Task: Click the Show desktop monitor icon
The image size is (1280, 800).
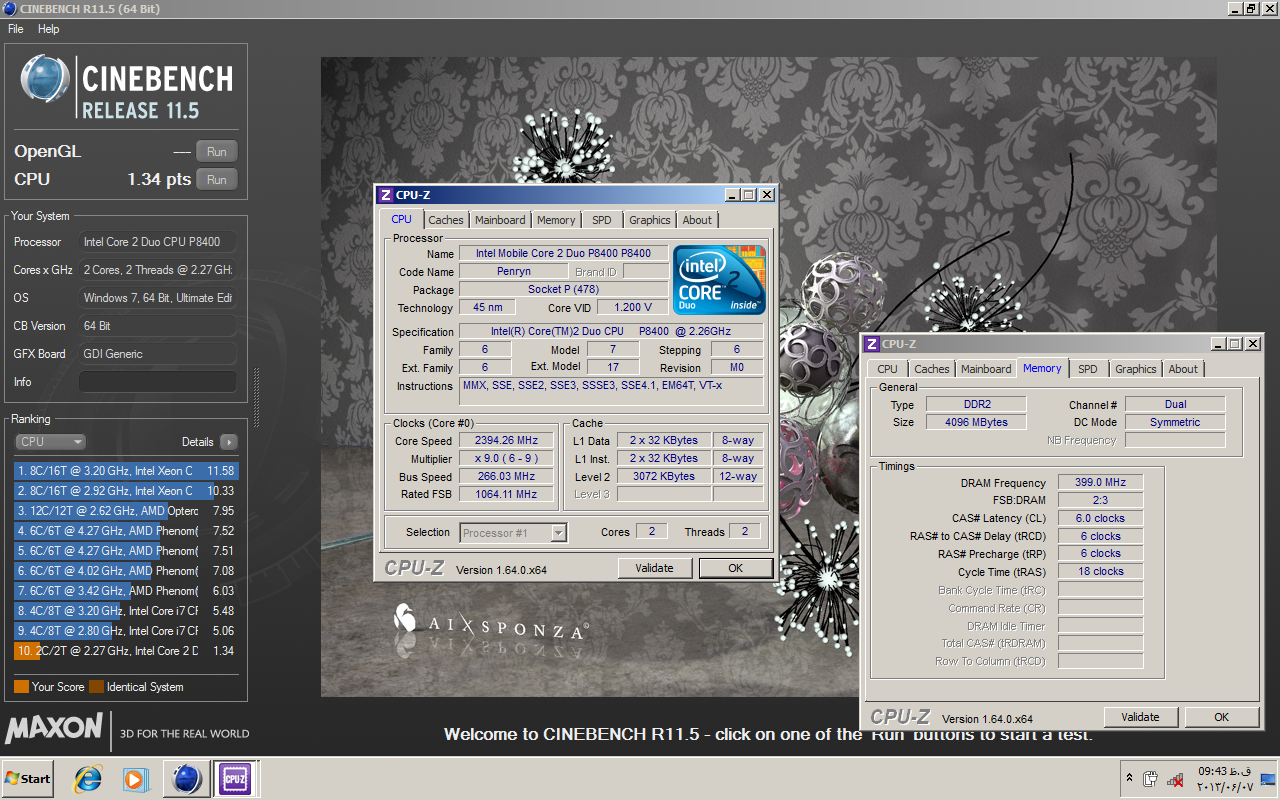Action: pos(1268,778)
